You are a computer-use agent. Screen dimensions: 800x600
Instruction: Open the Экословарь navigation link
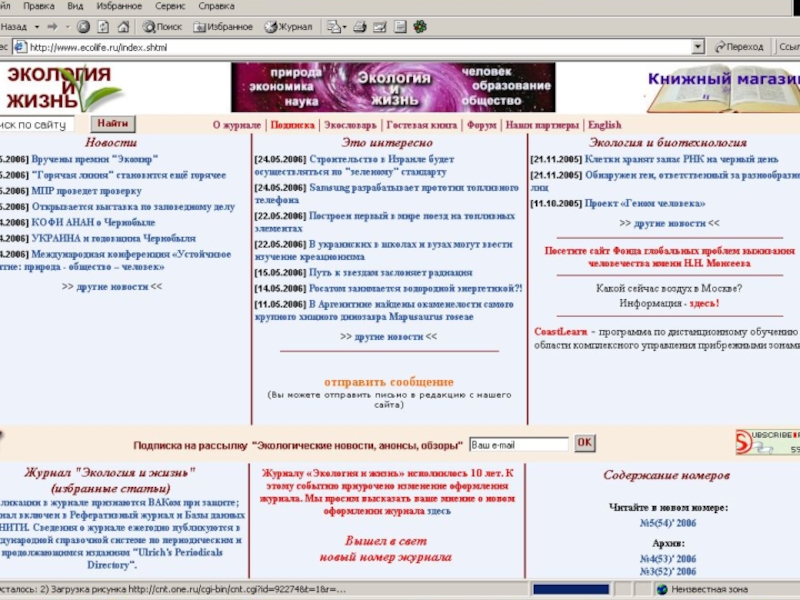click(x=351, y=125)
